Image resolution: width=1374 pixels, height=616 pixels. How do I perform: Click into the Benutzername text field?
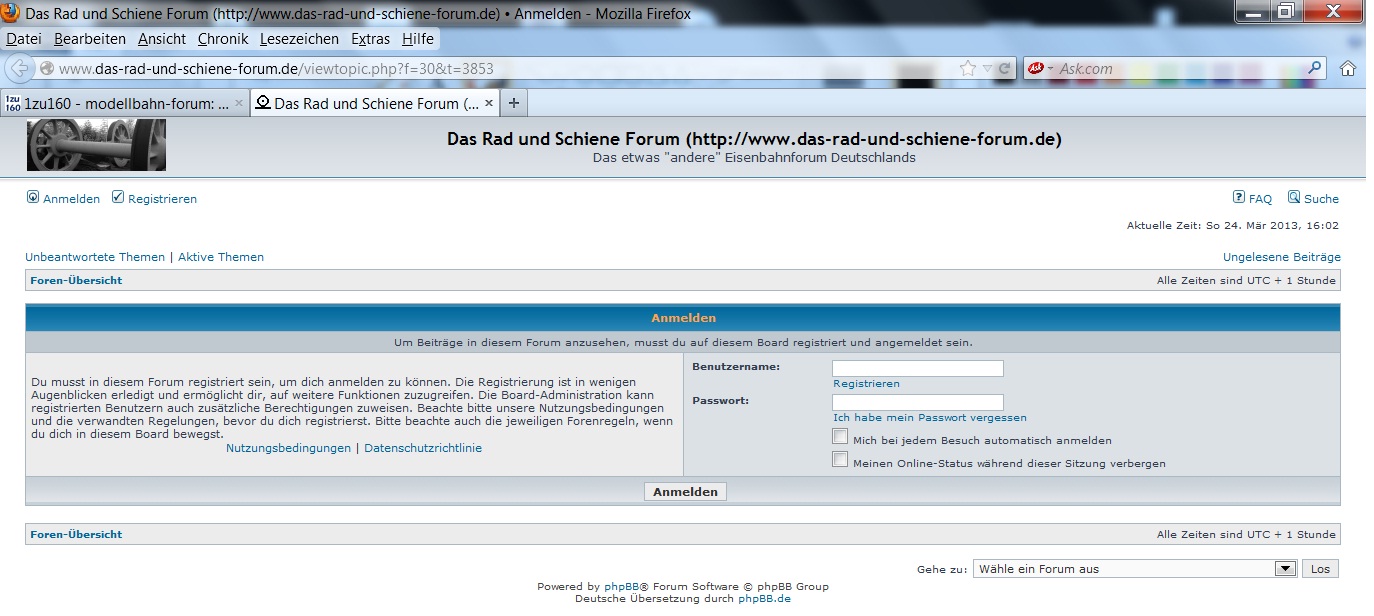point(917,369)
